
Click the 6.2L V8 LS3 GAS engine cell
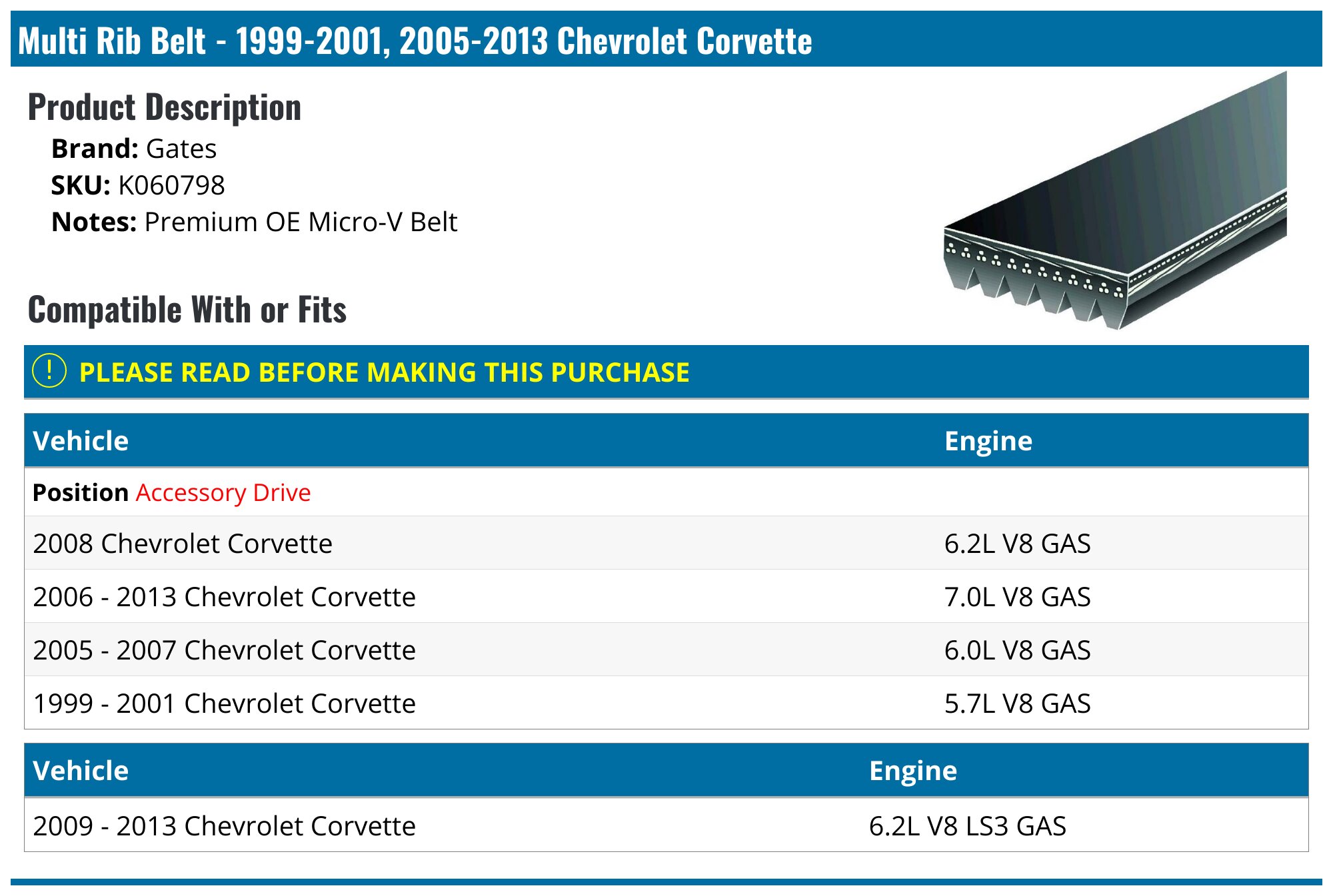tap(968, 825)
